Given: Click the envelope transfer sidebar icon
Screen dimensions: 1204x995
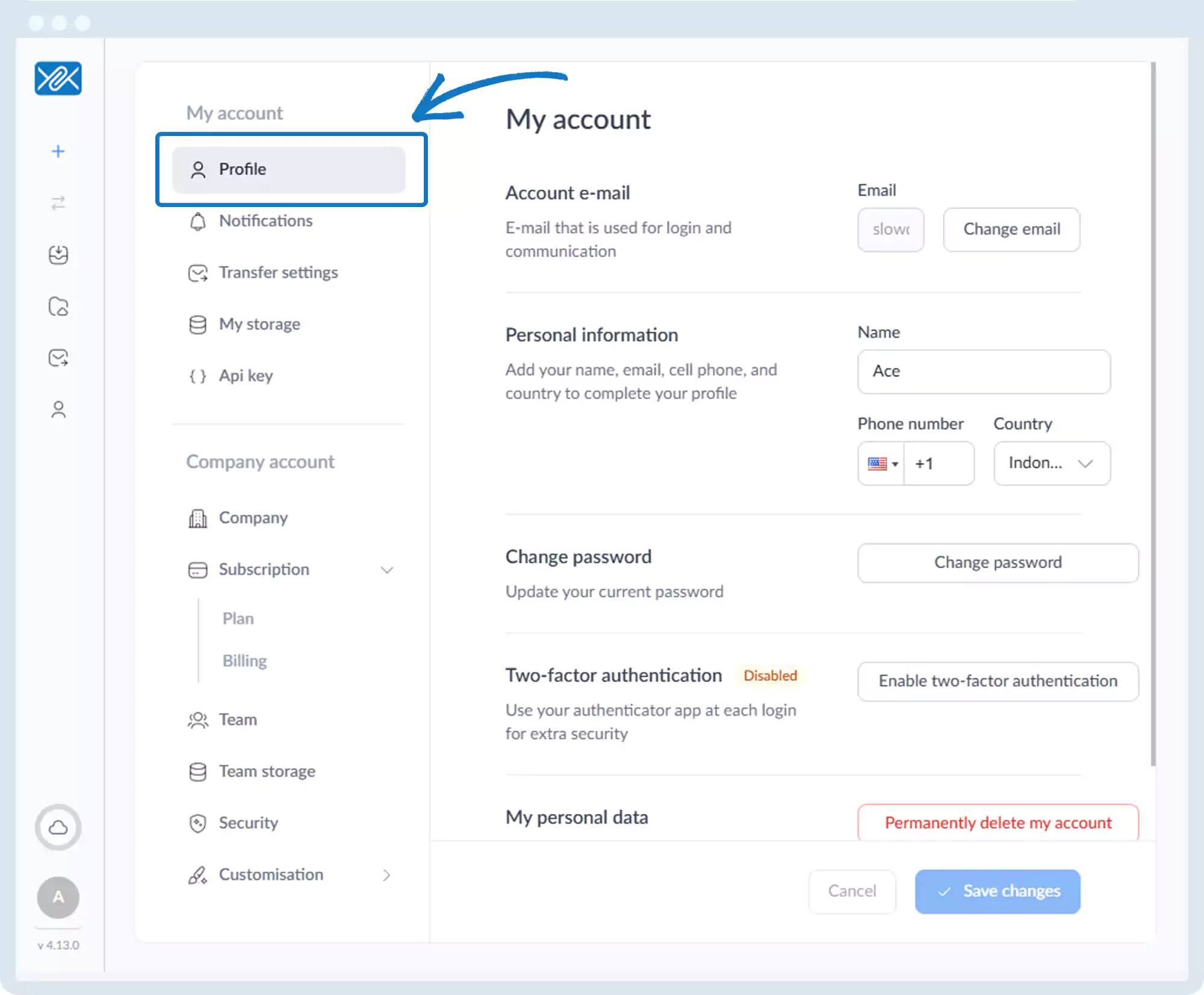Looking at the screenshot, I should 58,358.
